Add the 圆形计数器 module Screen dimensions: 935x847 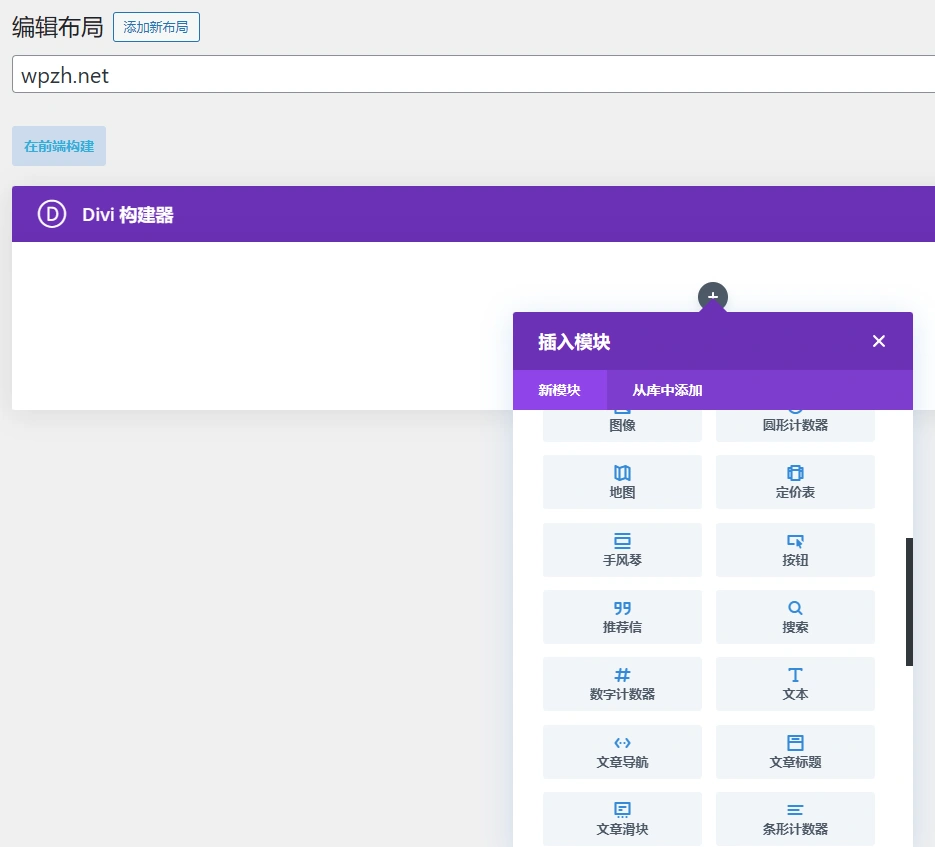point(794,417)
